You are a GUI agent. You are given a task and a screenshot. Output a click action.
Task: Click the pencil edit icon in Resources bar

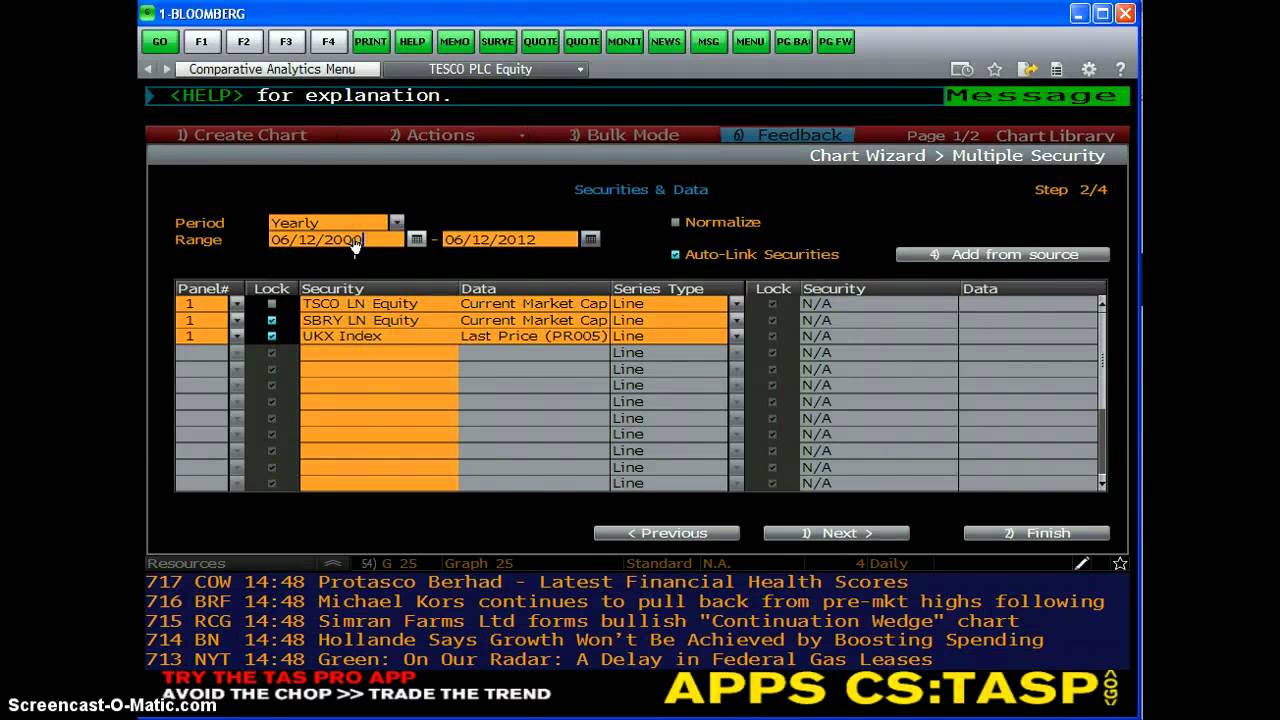click(x=1082, y=564)
